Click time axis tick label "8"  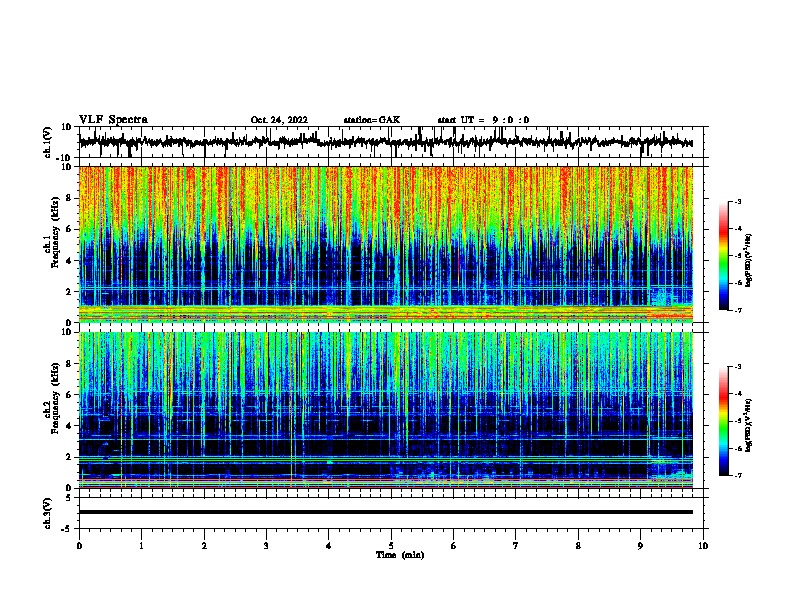click(x=578, y=546)
